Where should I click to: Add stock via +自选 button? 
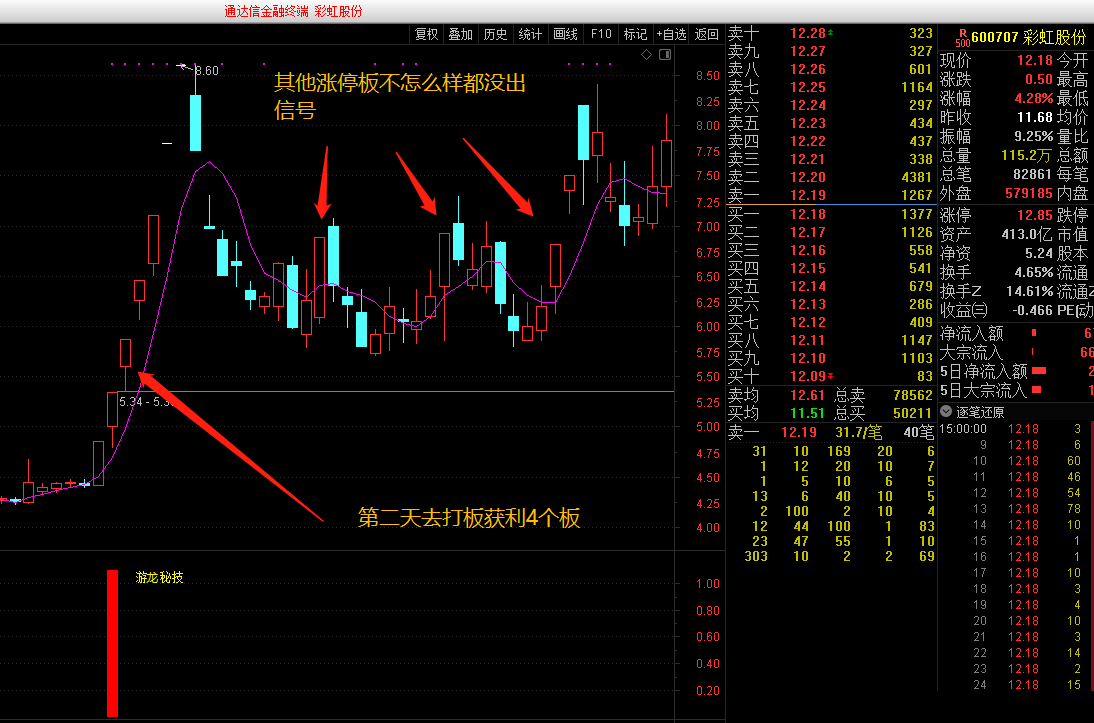coord(671,34)
